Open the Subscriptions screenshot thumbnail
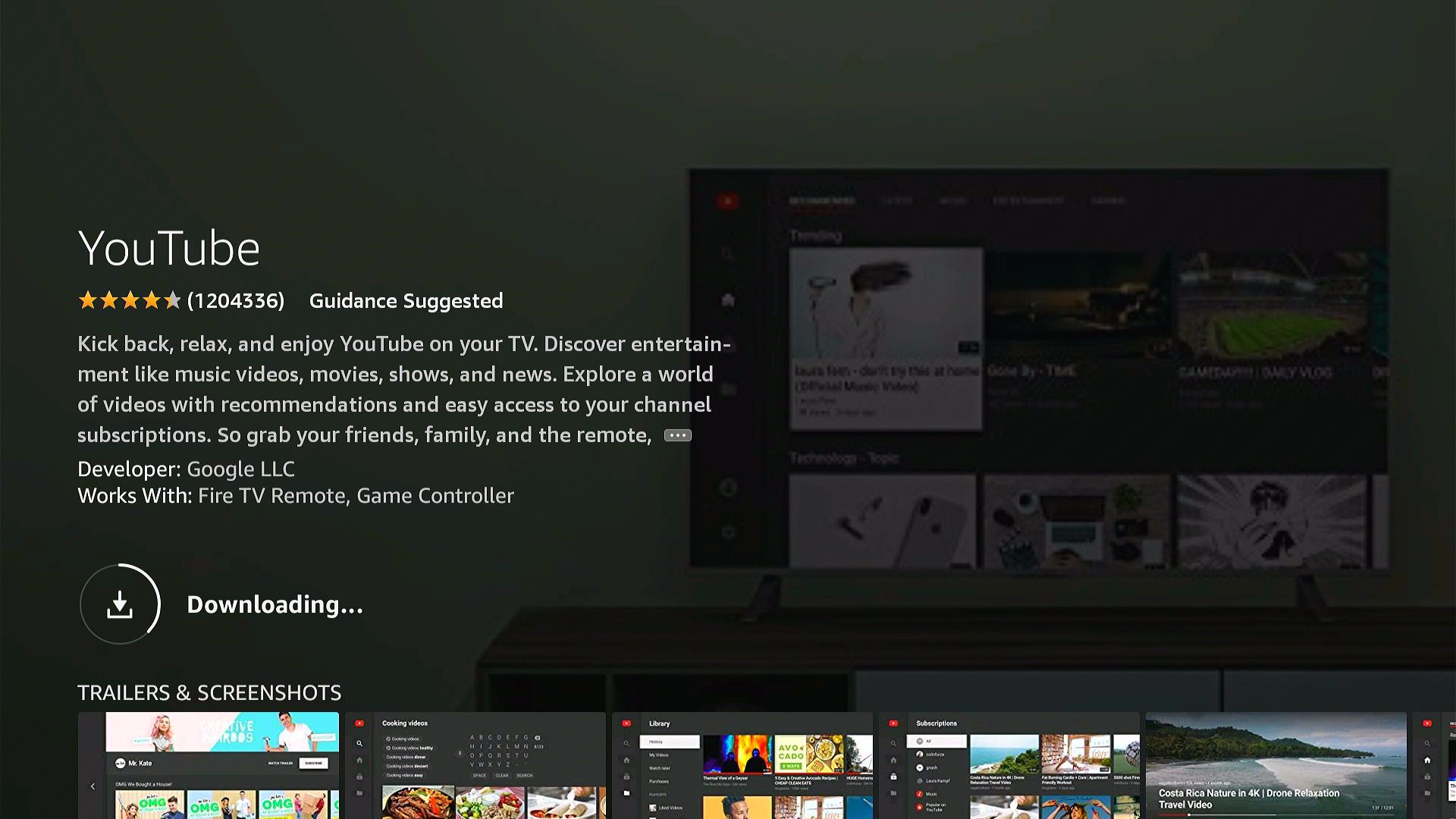 [1009, 765]
